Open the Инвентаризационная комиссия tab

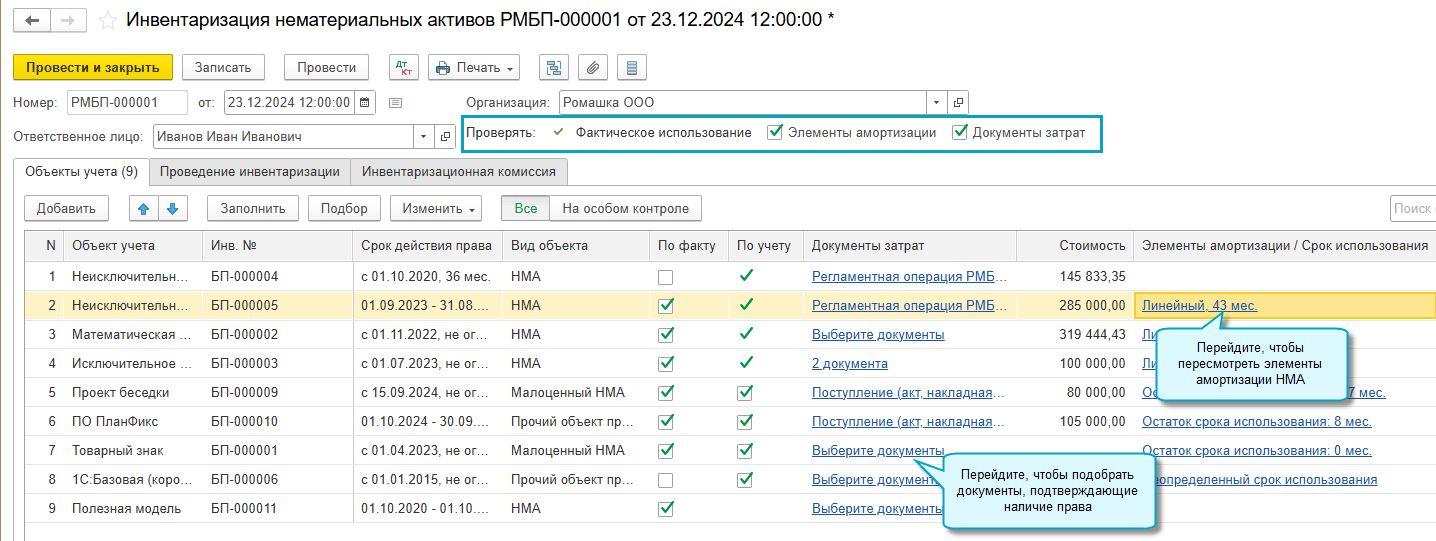(x=459, y=171)
